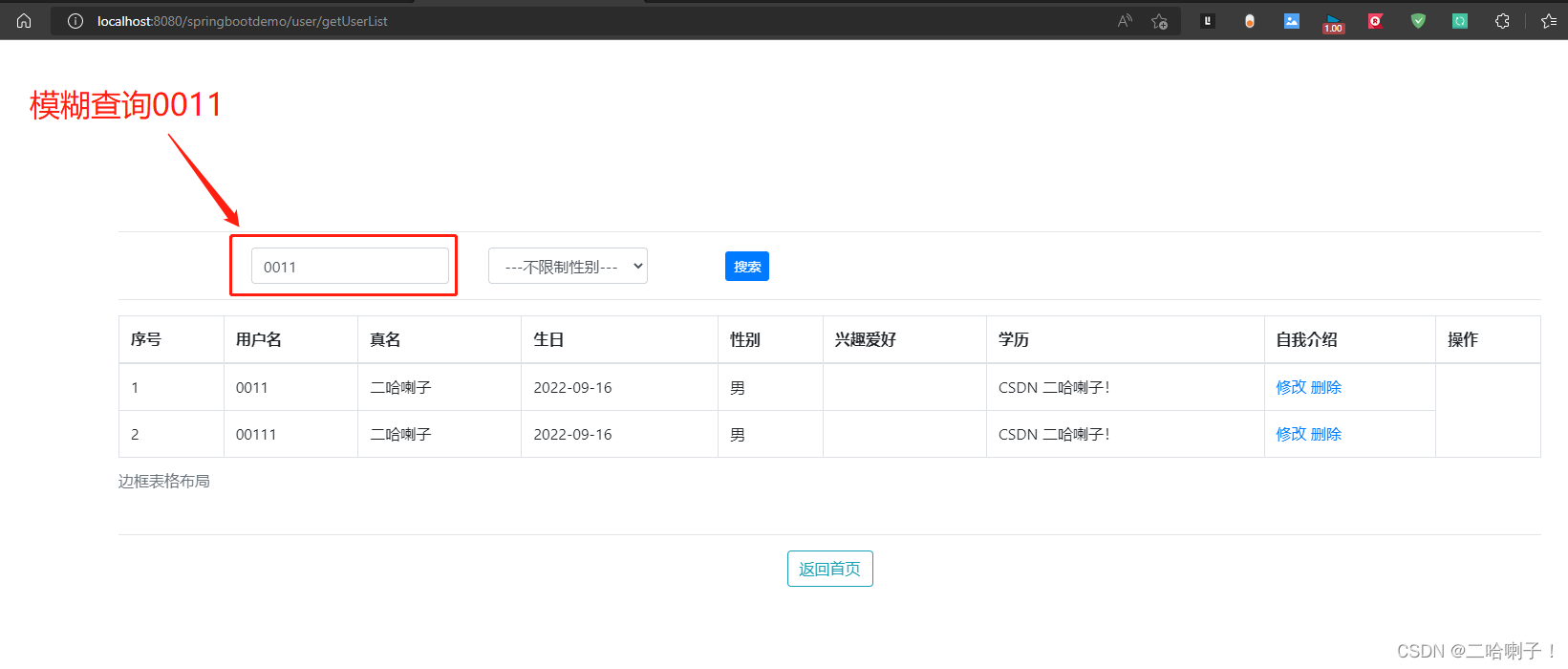Open the Extensions puzzle piece menu
This screenshot has width=1568, height=669.
[1502, 21]
